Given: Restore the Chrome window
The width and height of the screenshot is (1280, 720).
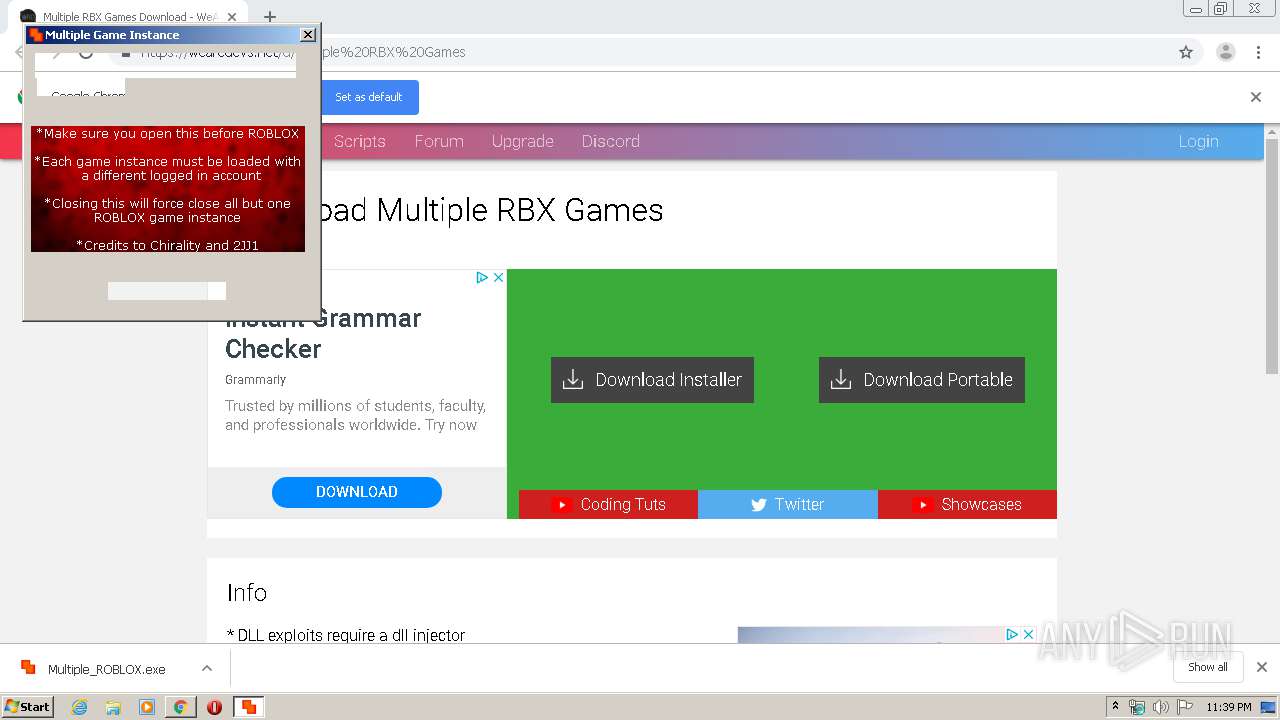Looking at the screenshot, I should [x=1220, y=9].
